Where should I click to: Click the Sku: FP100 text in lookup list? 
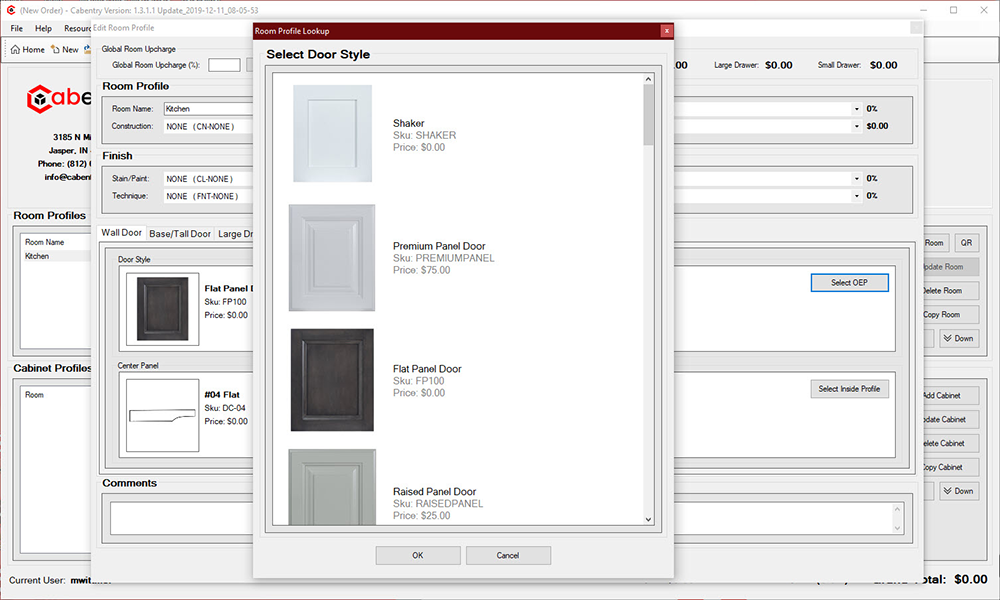418,381
